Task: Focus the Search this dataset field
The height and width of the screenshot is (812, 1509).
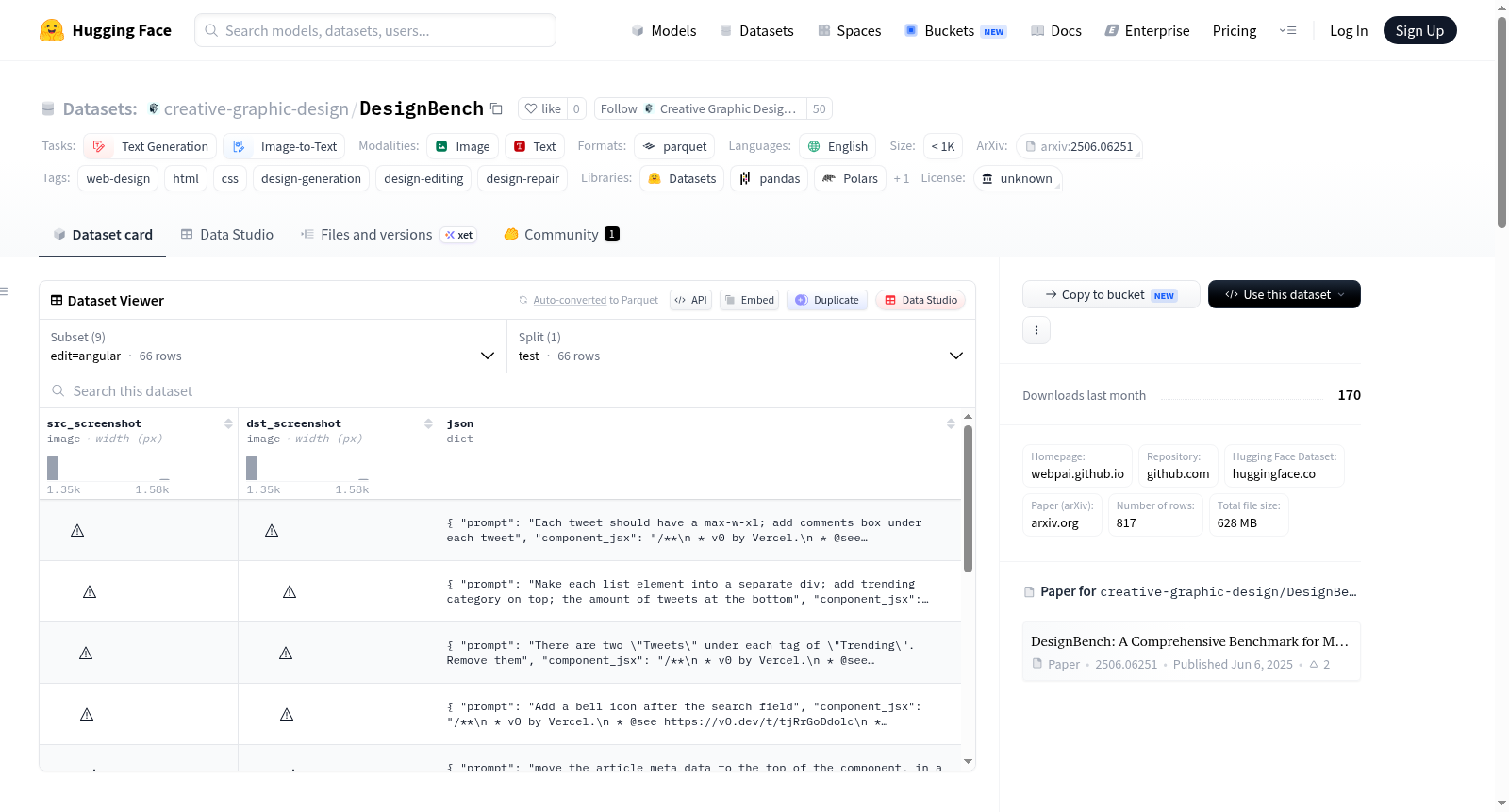Action: pos(507,390)
